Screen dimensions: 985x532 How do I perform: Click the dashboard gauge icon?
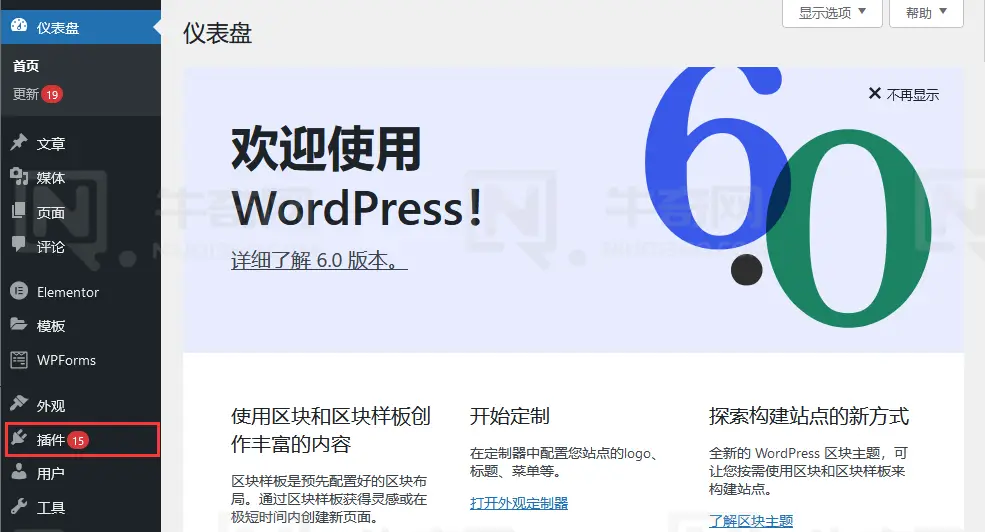[19, 26]
